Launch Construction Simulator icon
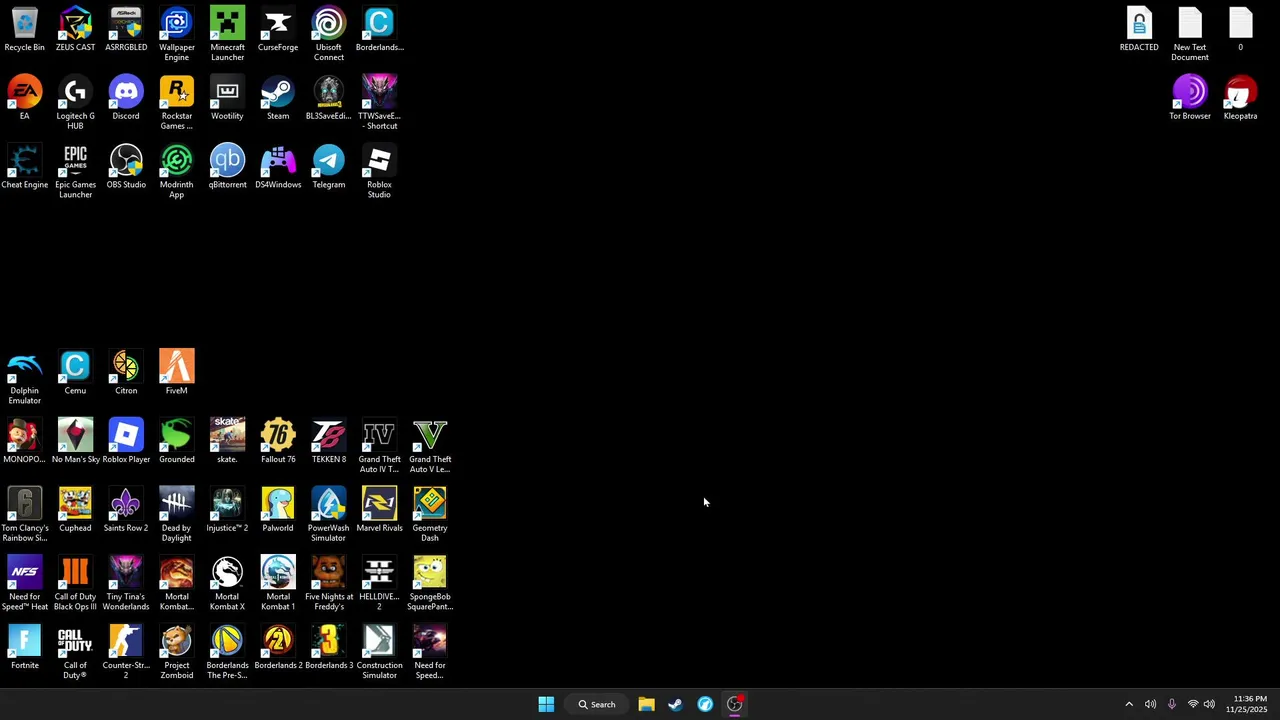The image size is (1280, 720). click(379, 653)
